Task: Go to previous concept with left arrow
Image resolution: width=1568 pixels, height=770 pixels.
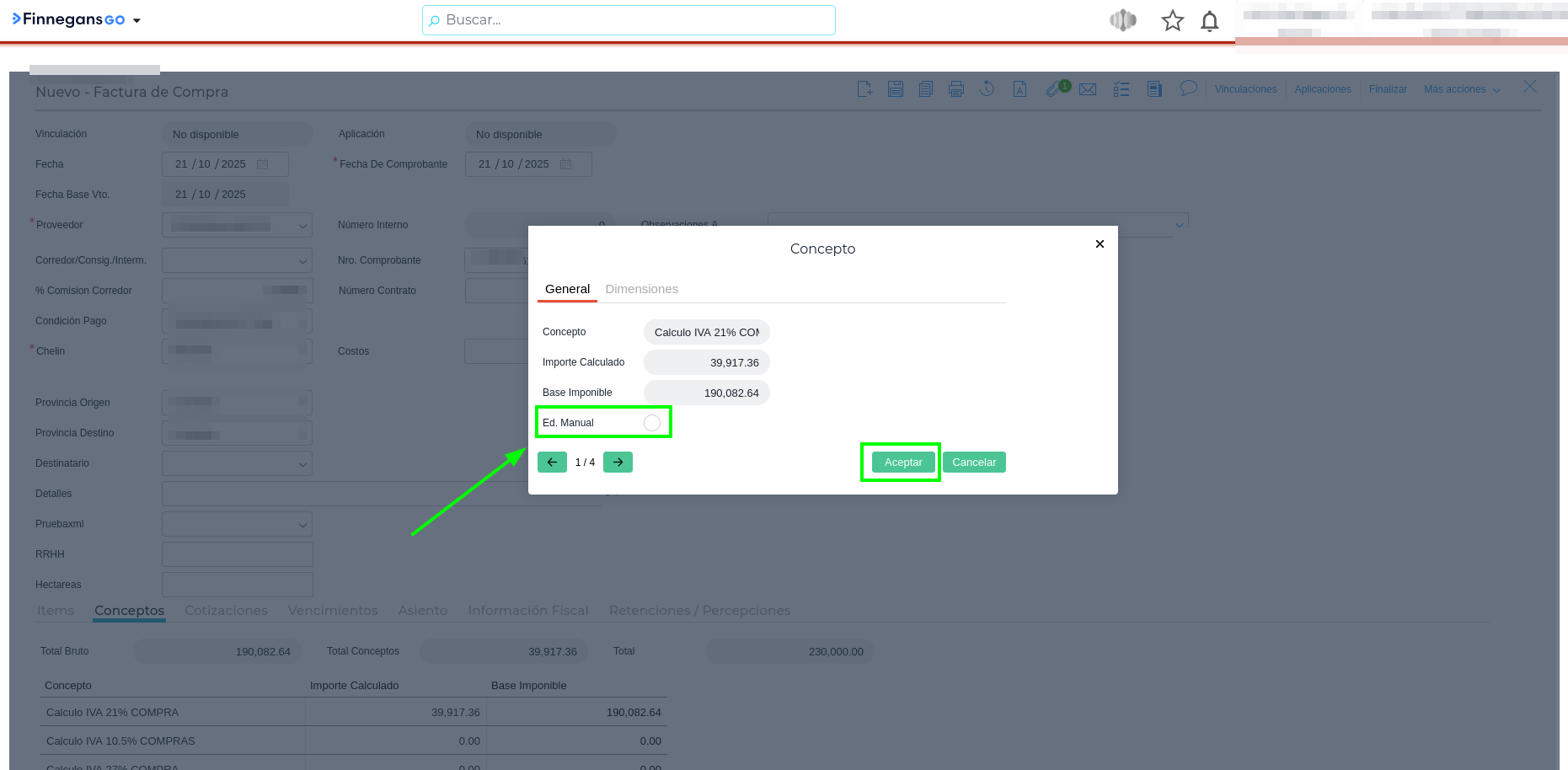Action: 552,463
